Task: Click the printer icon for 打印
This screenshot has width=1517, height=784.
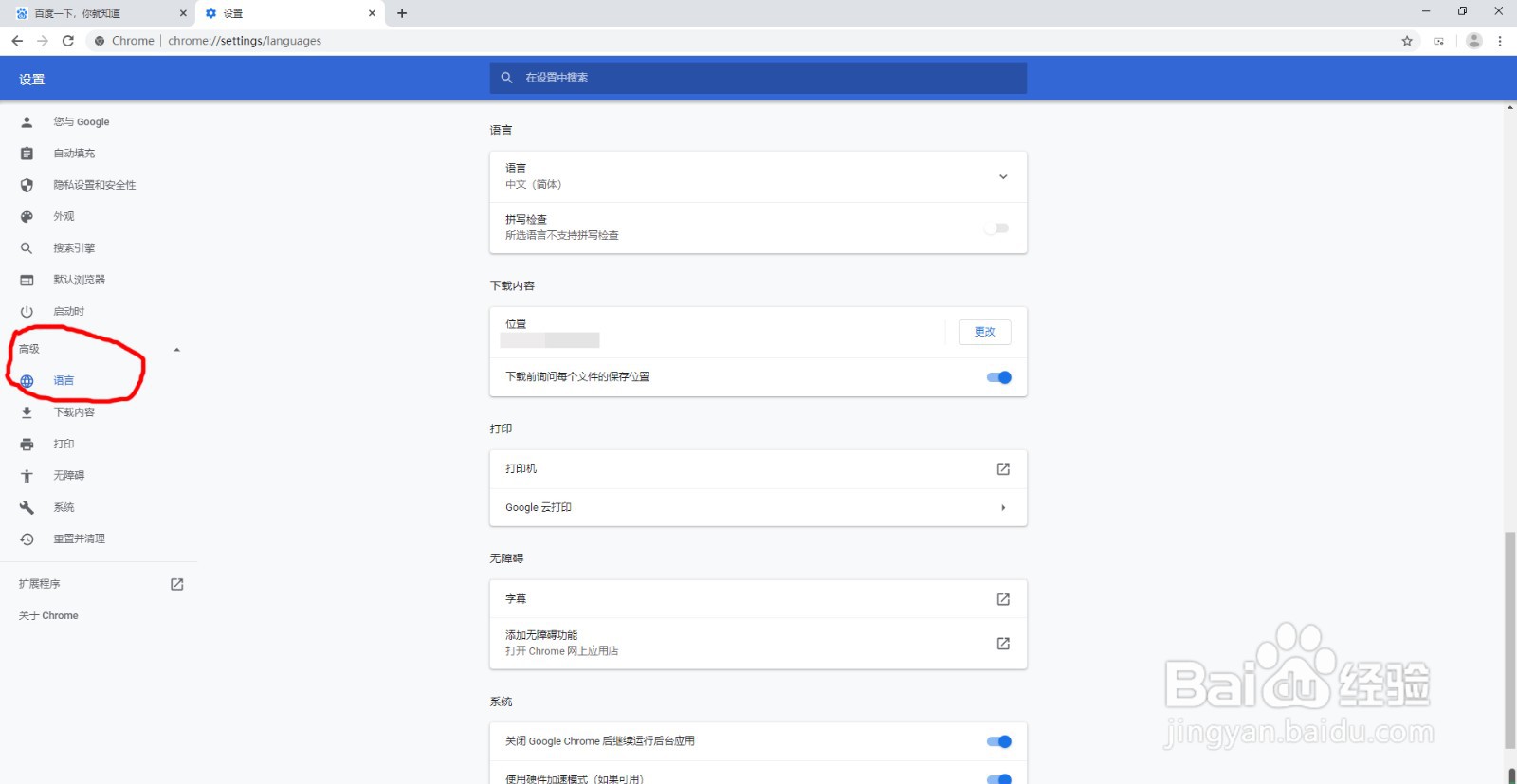Action: [x=27, y=445]
